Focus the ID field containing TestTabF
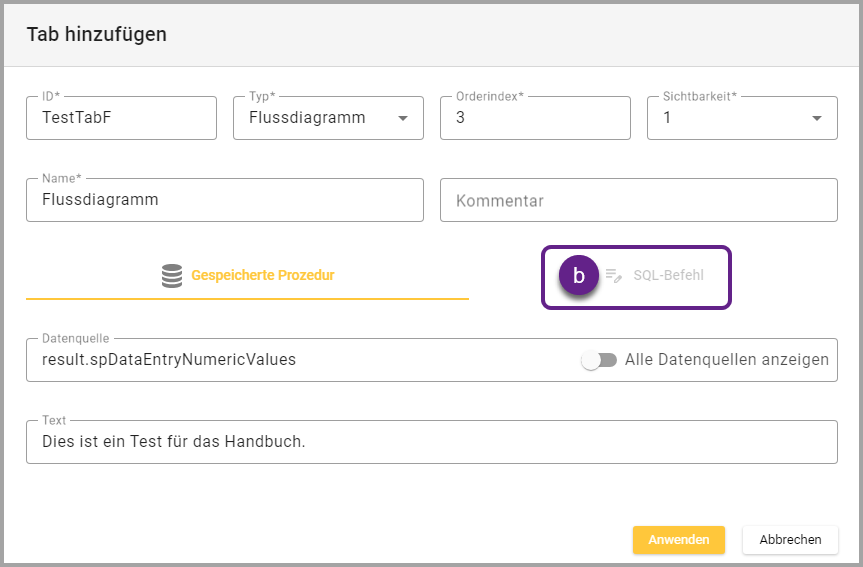863x567 pixels. click(121, 118)
